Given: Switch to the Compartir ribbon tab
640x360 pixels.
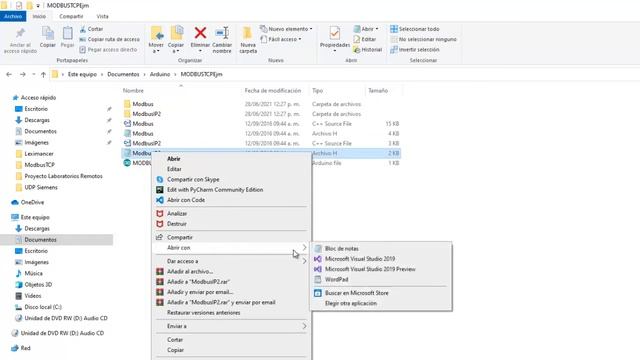Looking at the screenshot, I should pos(71,16).
